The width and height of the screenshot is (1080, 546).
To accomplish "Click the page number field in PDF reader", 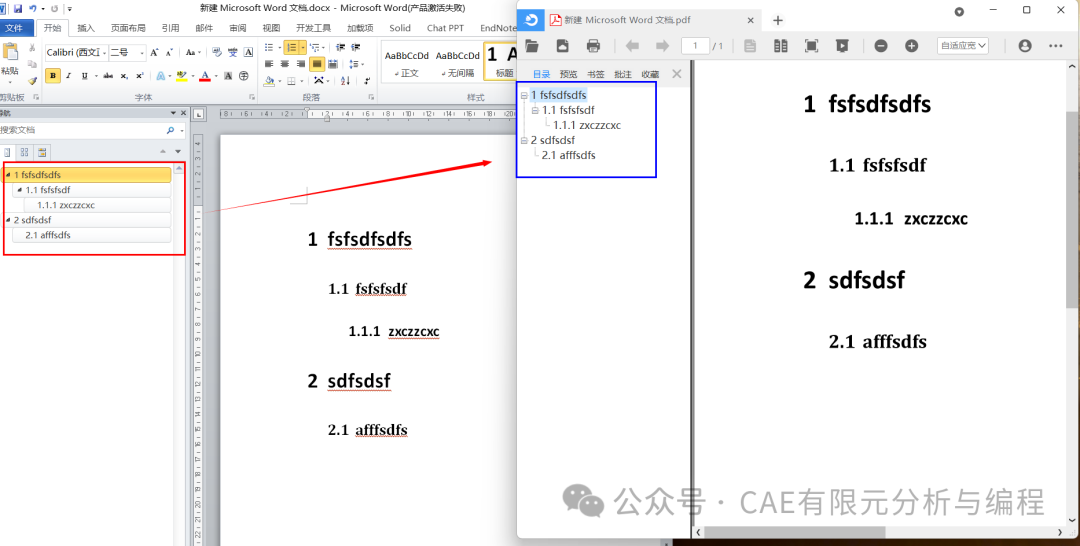I will click(695, 45).
